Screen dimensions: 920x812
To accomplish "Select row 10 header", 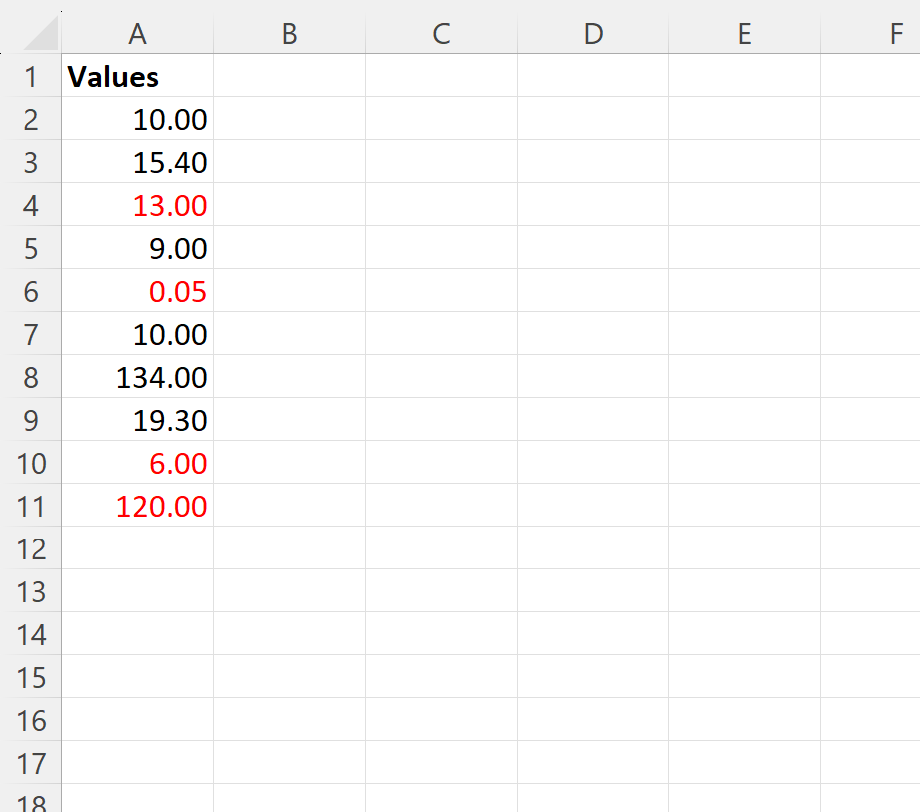I will coord(31,462).
